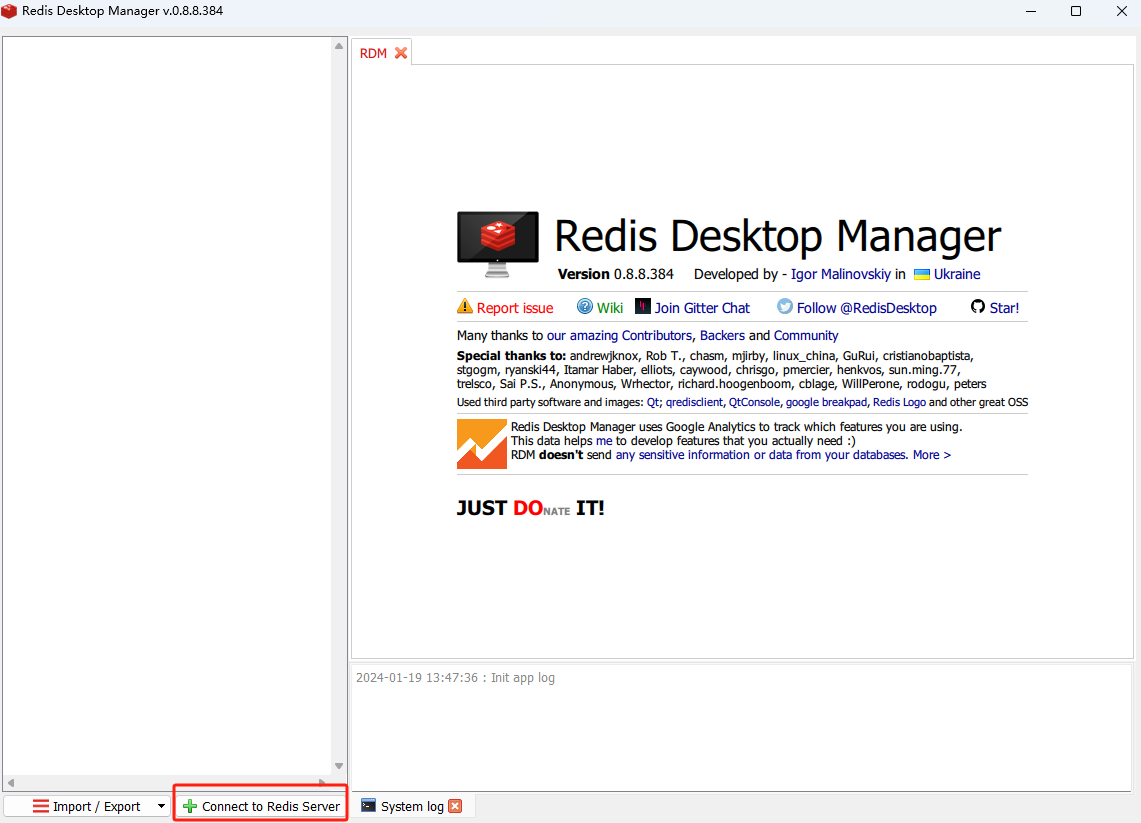Click the GitHub Star icon
Image resolution: width=1141 pixels, height=823 pixels.
pos(978,307)
